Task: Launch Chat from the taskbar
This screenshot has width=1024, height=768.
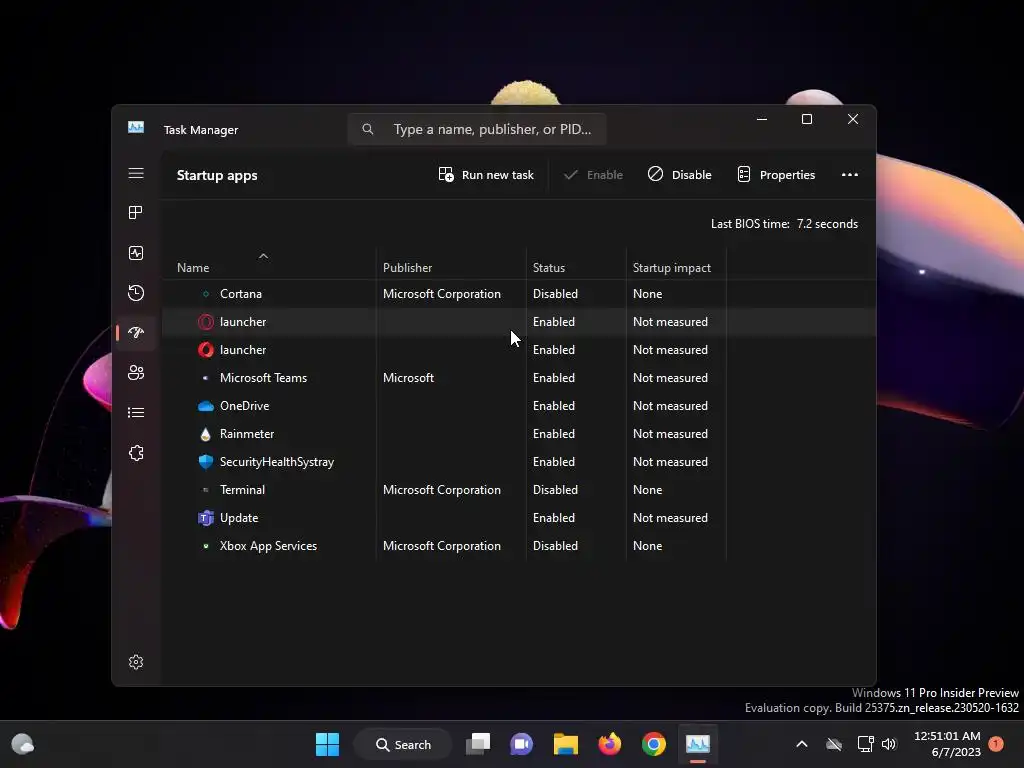Action: pyautogui.click(x=521, y=744)
